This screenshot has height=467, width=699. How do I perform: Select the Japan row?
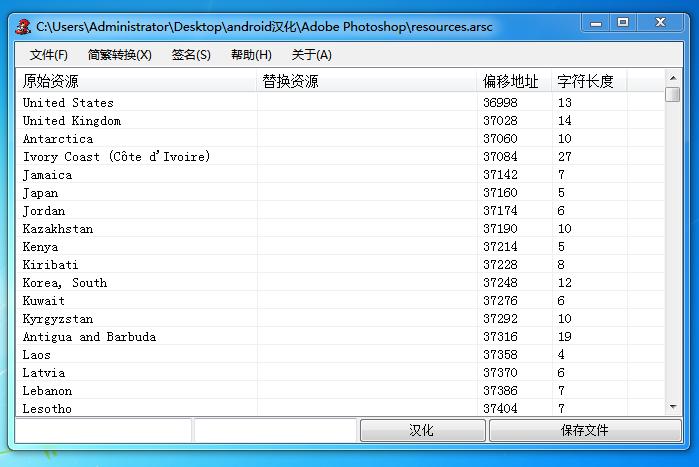coord(340,193)
